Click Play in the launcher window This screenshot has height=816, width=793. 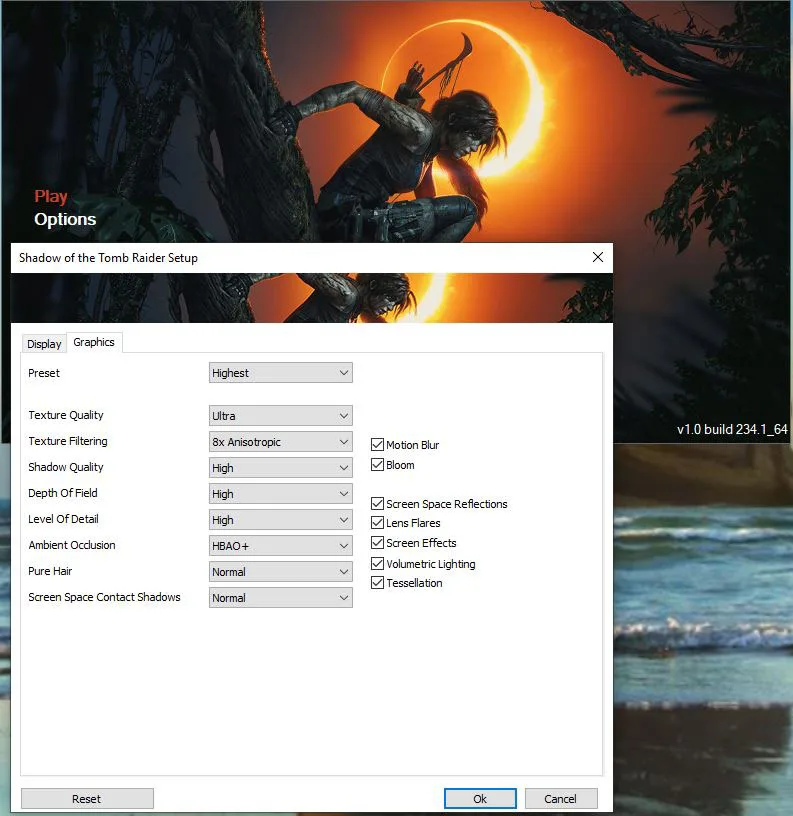(x=50, y=196)
